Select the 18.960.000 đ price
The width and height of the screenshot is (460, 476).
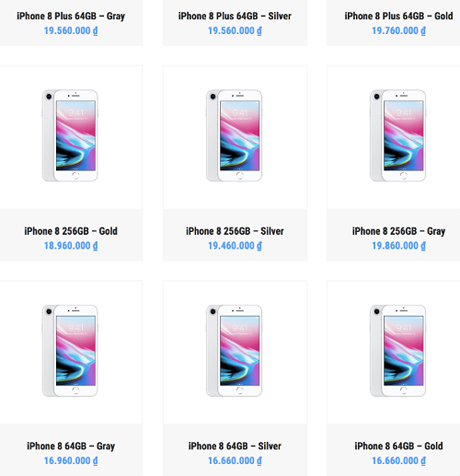pyautogui.click(x=71, y=246)
